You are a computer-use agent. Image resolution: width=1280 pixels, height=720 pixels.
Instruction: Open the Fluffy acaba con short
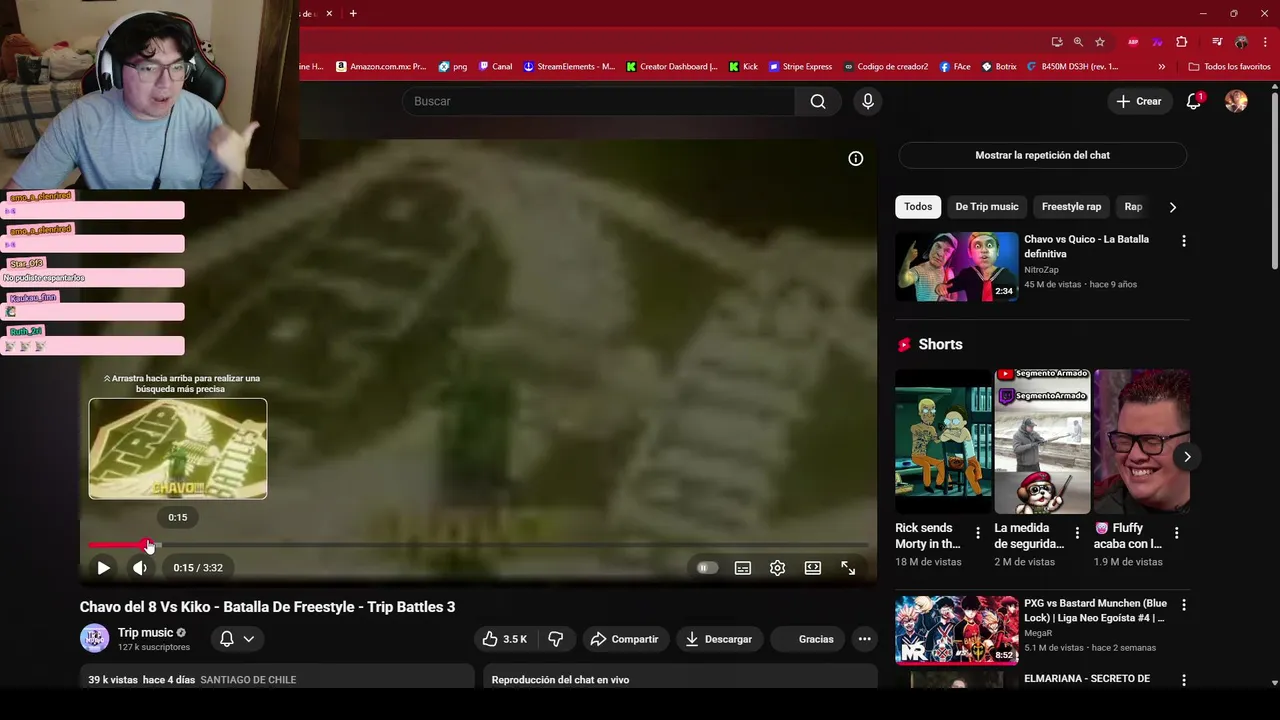pos(1142,441)
